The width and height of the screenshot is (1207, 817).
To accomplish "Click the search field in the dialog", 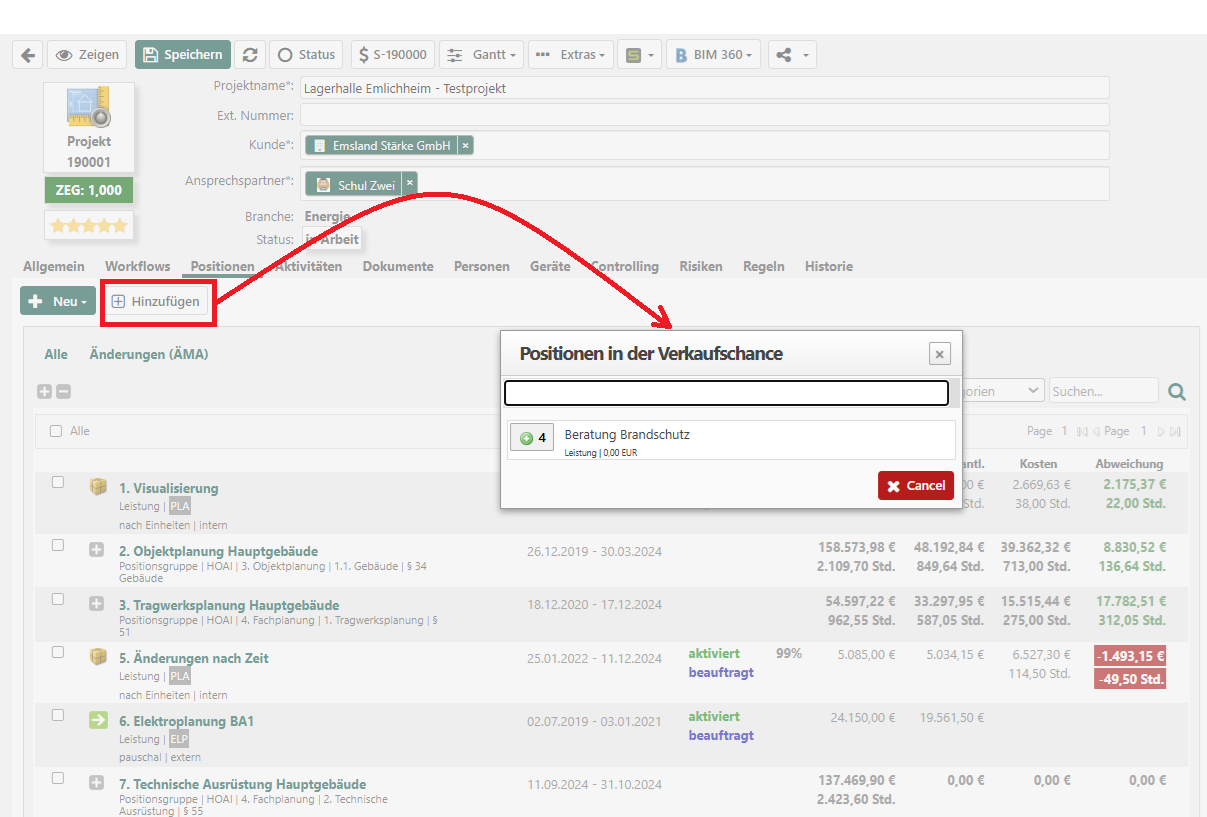I will [x=725, y=393].
